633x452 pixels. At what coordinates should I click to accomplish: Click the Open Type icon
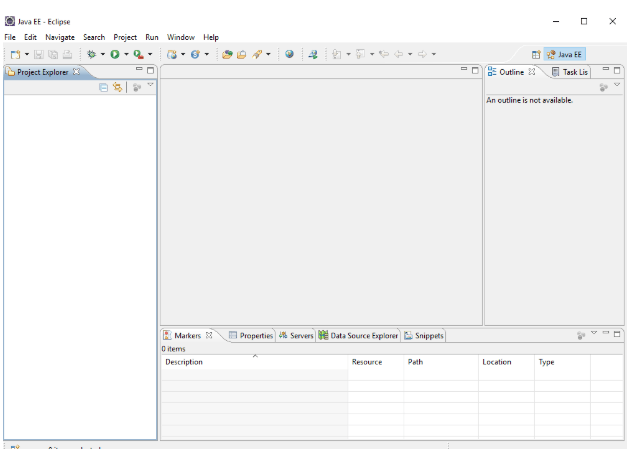point(227,54)
